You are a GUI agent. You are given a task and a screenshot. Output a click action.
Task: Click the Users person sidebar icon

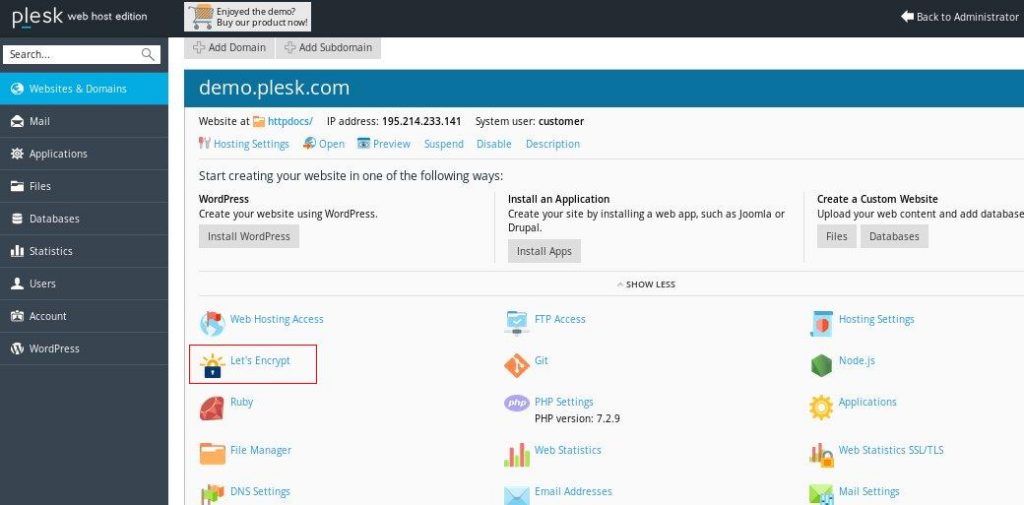(x=18, y=284)
